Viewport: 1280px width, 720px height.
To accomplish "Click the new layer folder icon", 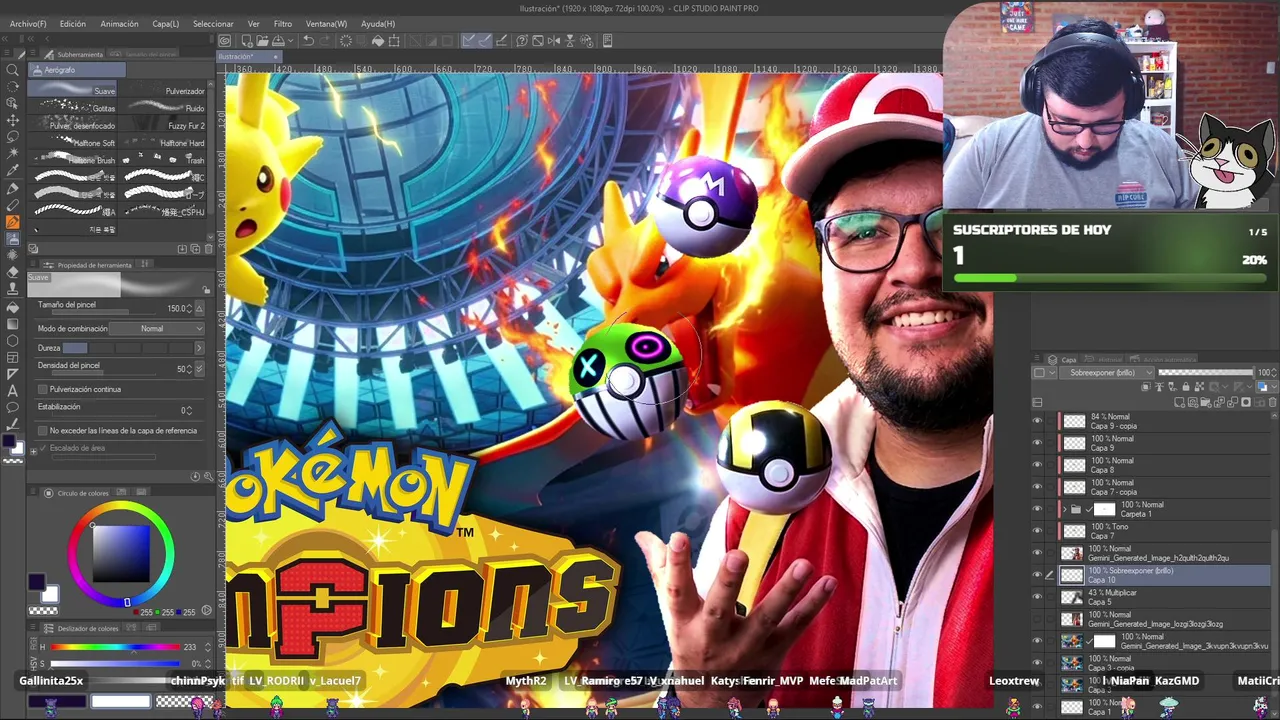I will 1206,402.
